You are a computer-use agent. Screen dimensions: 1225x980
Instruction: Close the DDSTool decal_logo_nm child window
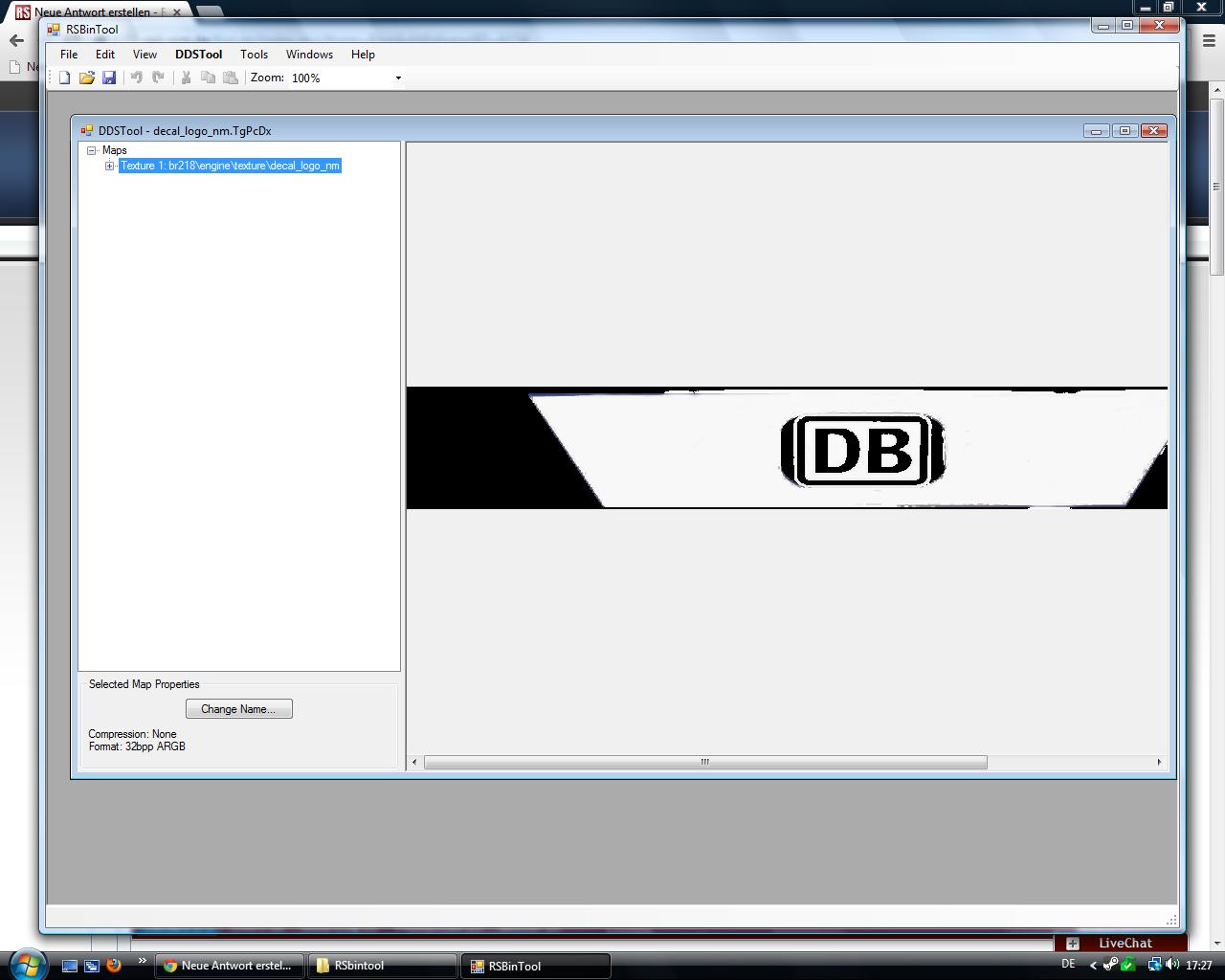point(1154,131)
